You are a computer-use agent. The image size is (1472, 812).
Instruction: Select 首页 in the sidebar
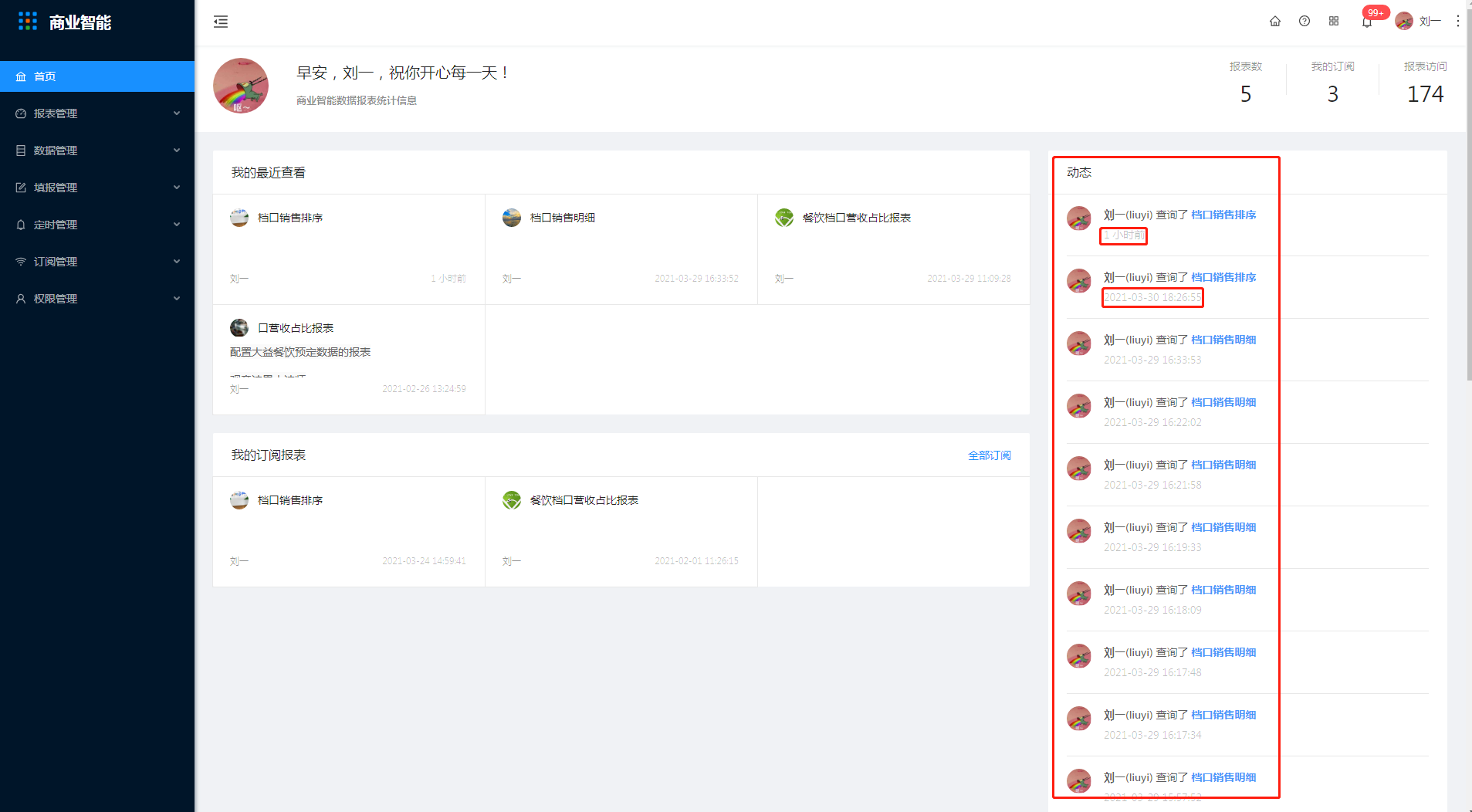[97, 76]
